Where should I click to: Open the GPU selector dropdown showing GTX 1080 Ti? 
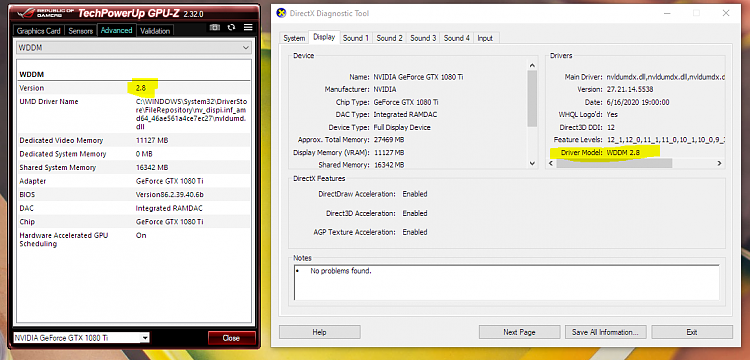click(81, 338)
